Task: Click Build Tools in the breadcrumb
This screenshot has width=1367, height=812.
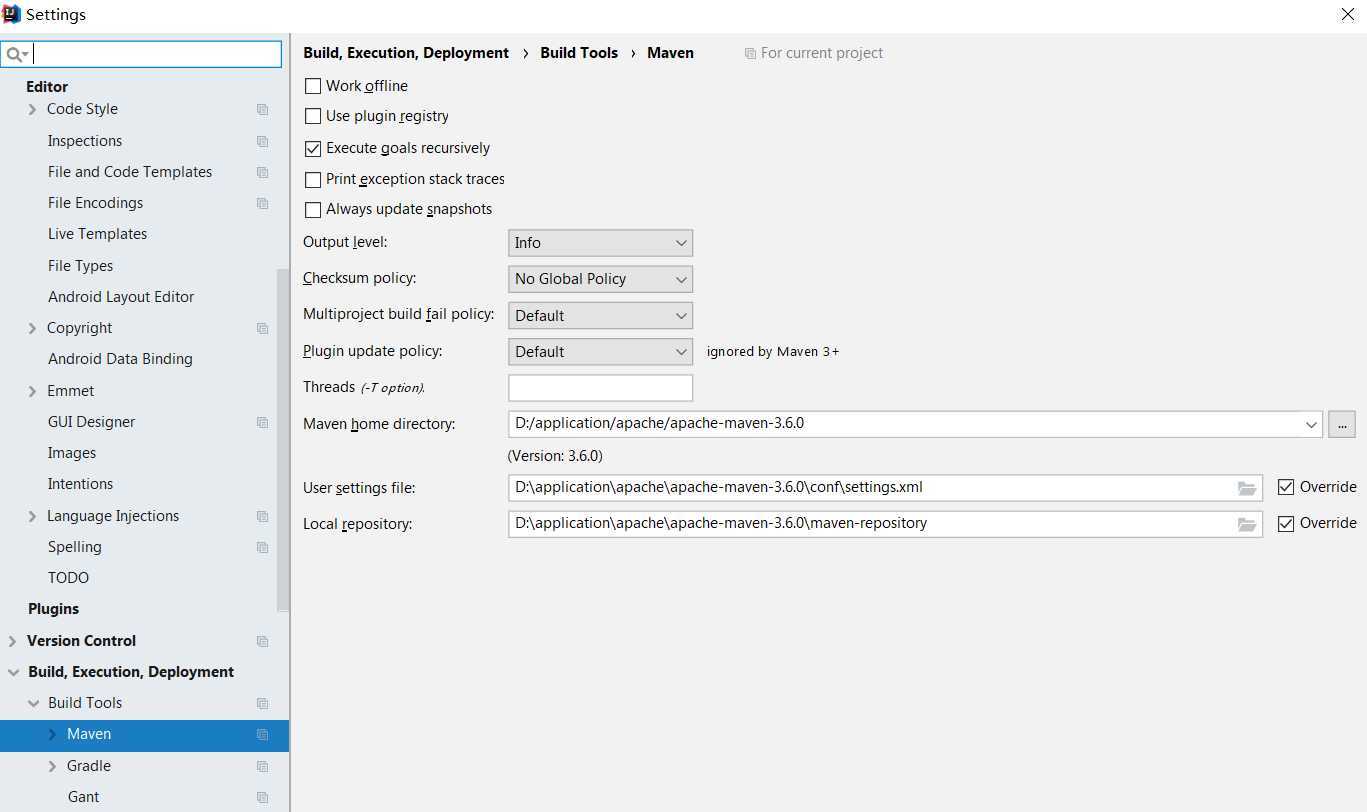Action: click(x=579, y=53)
